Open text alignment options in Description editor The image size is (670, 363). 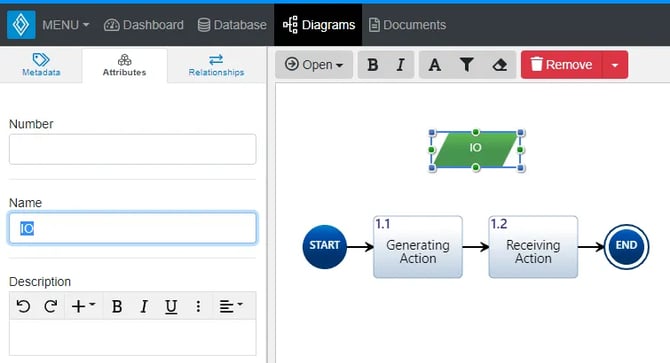[x=231, y=306]
